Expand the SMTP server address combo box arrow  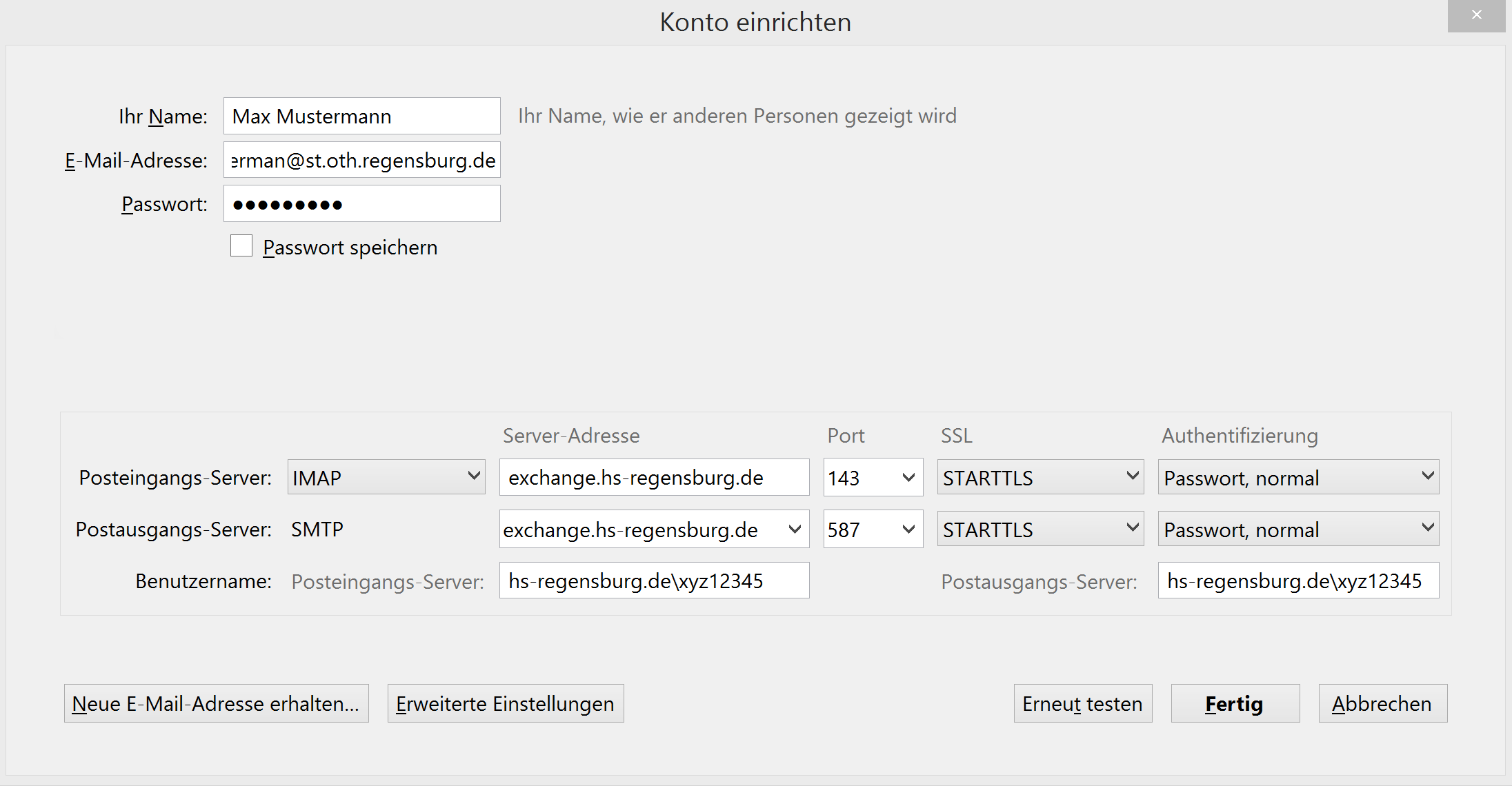795,530
